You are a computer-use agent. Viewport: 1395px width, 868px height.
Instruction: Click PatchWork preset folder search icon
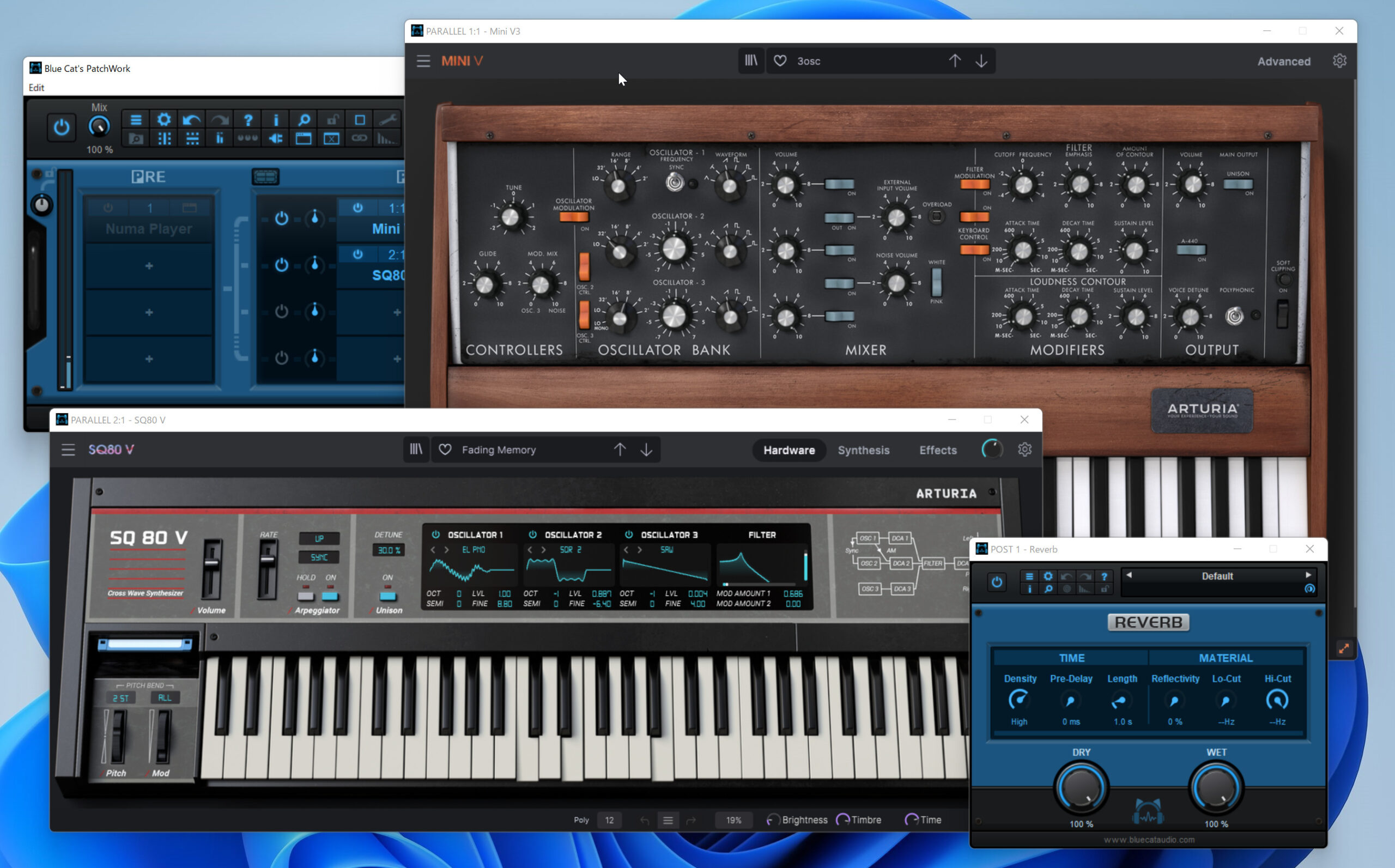pyautogui.click(x=136, y=138)
